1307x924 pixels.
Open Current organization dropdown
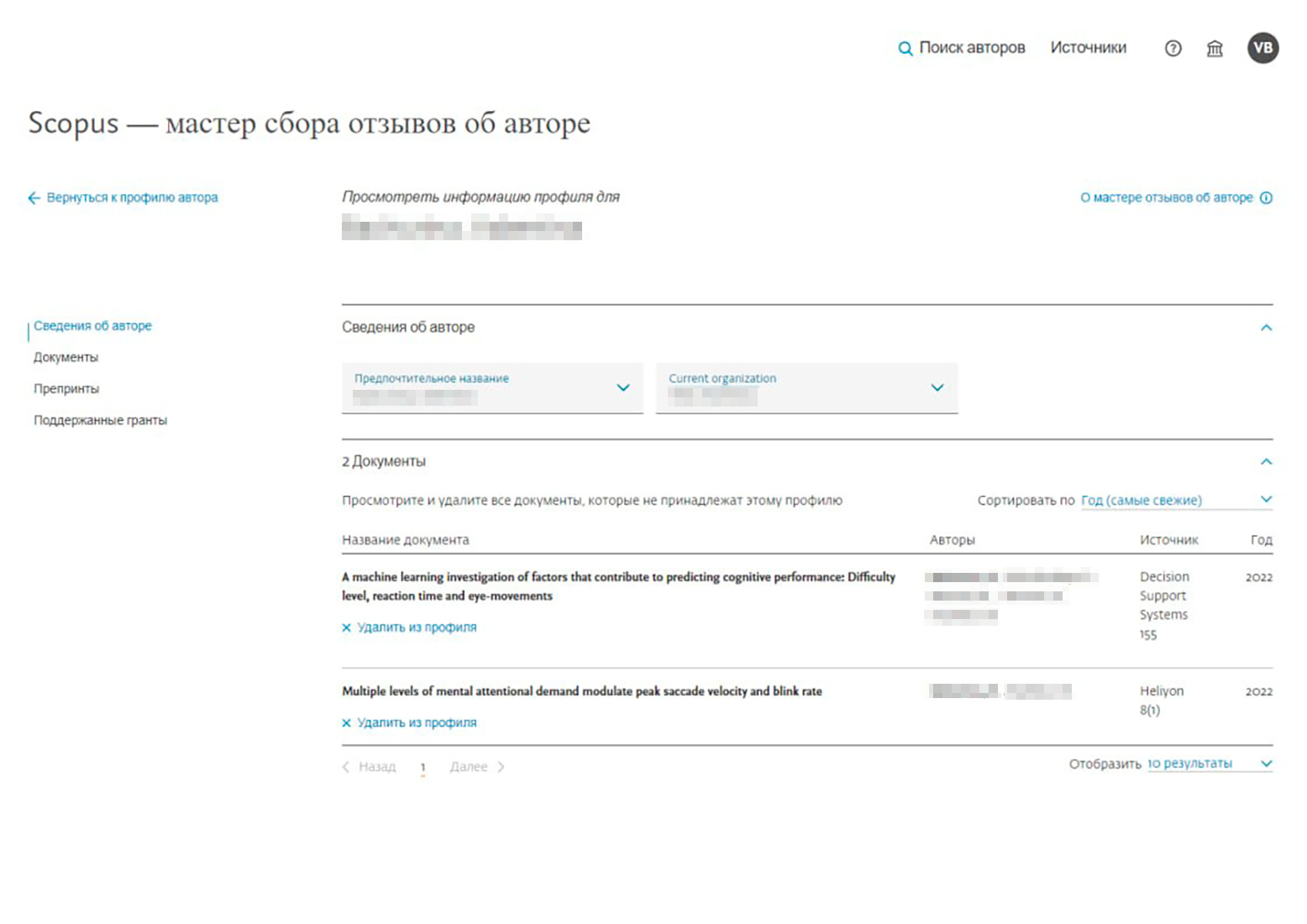[x=806, y=388]
